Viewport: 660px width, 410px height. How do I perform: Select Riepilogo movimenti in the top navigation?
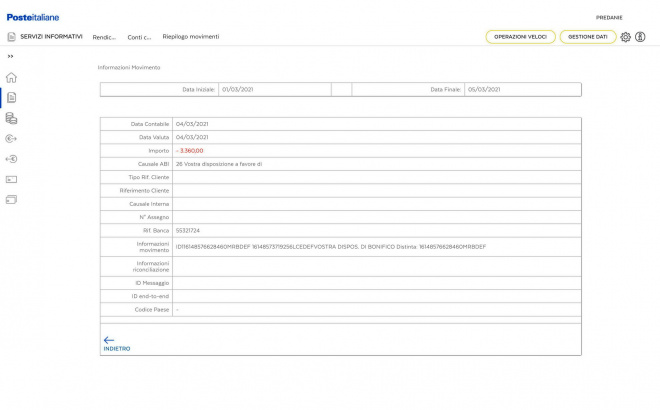click(x=190, y=37)
